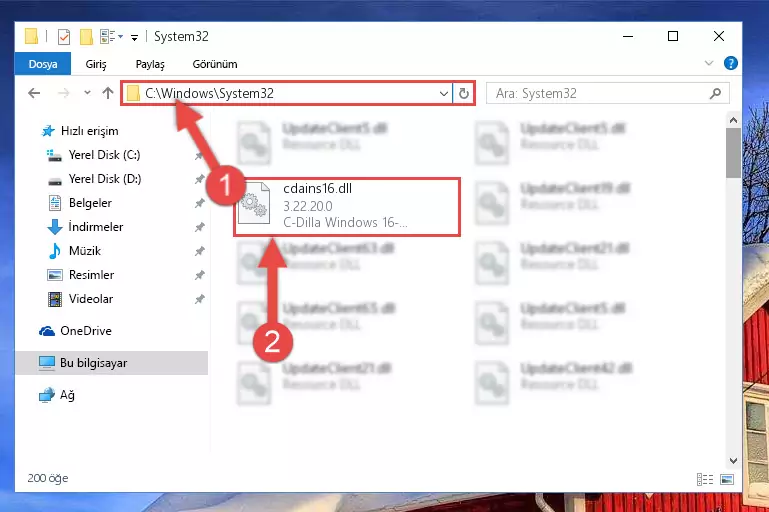This screenshot has width=769, height=512.
Task: Open the Paylaş tab
Action: coord(150,64)
